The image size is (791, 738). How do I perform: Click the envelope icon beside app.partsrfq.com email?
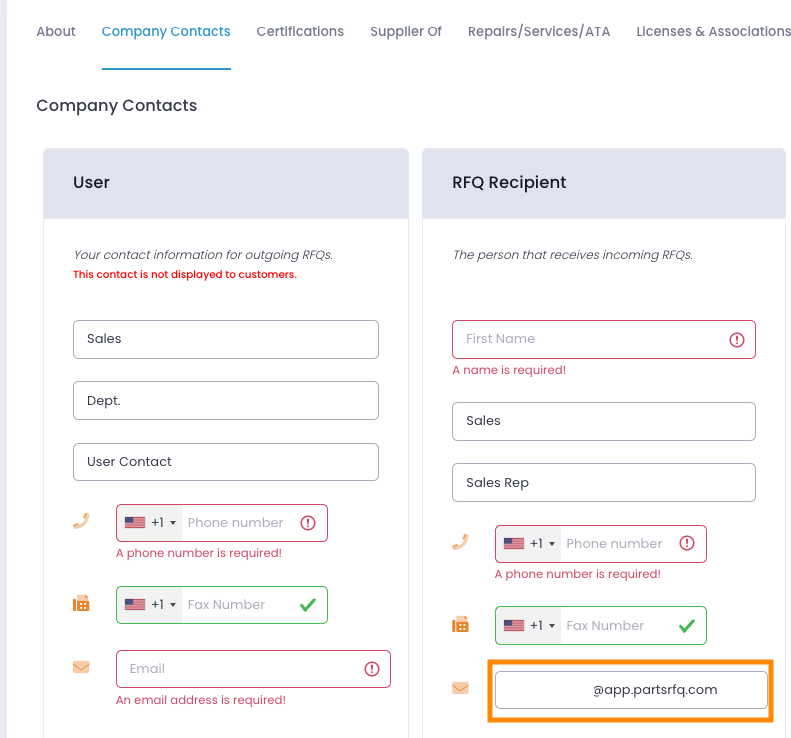point(460,688)
